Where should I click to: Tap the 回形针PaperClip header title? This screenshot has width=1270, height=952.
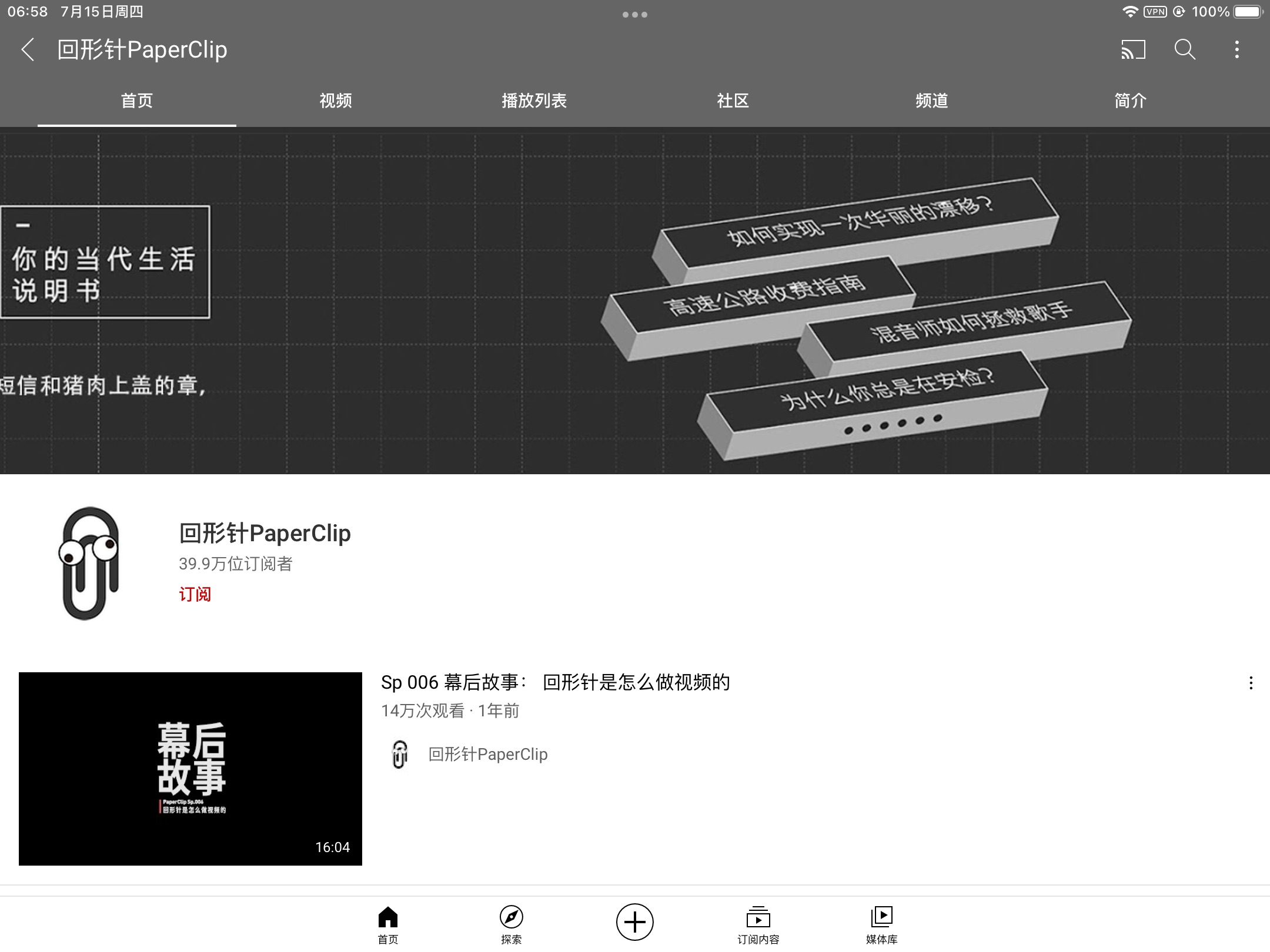click(142, 49)
